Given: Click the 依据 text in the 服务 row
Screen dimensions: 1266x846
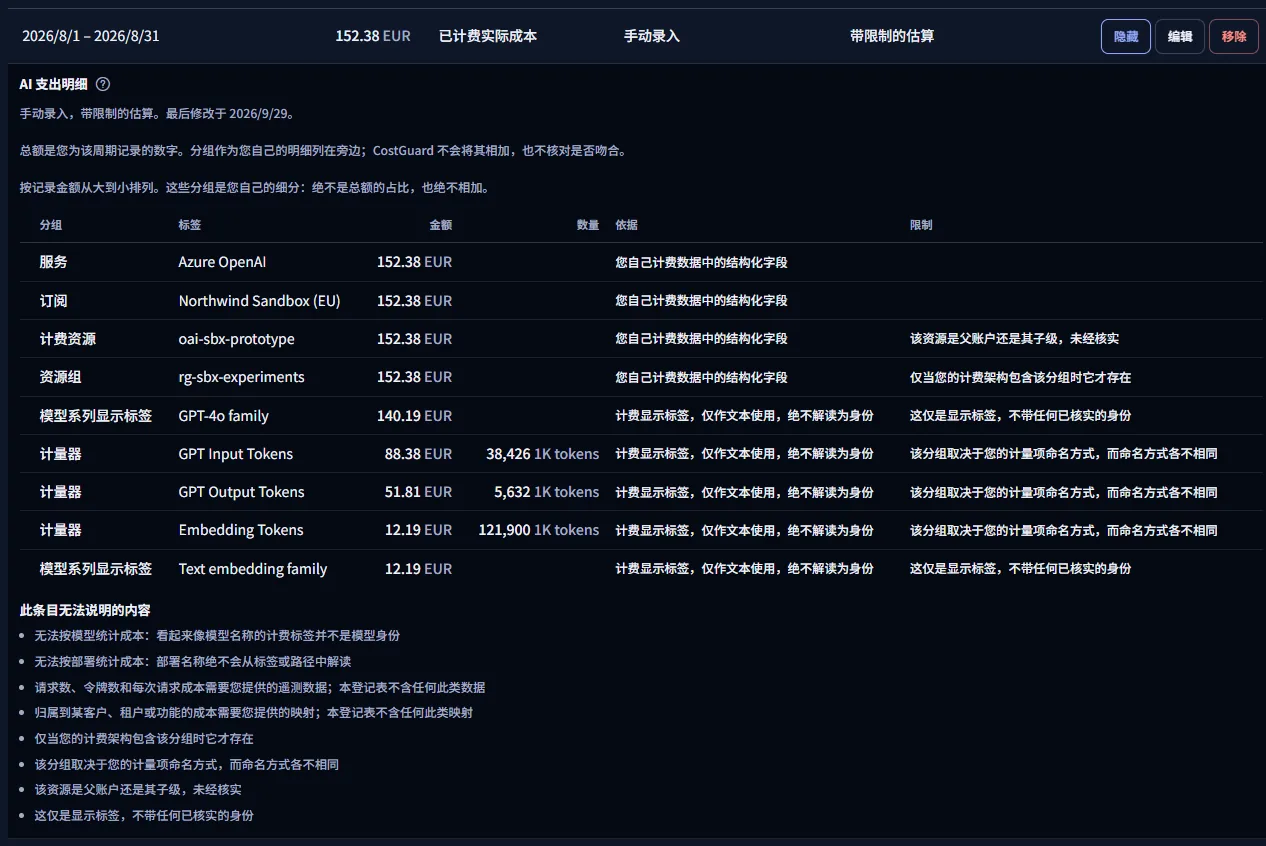Looking at the screenshot, I should 702,263.
